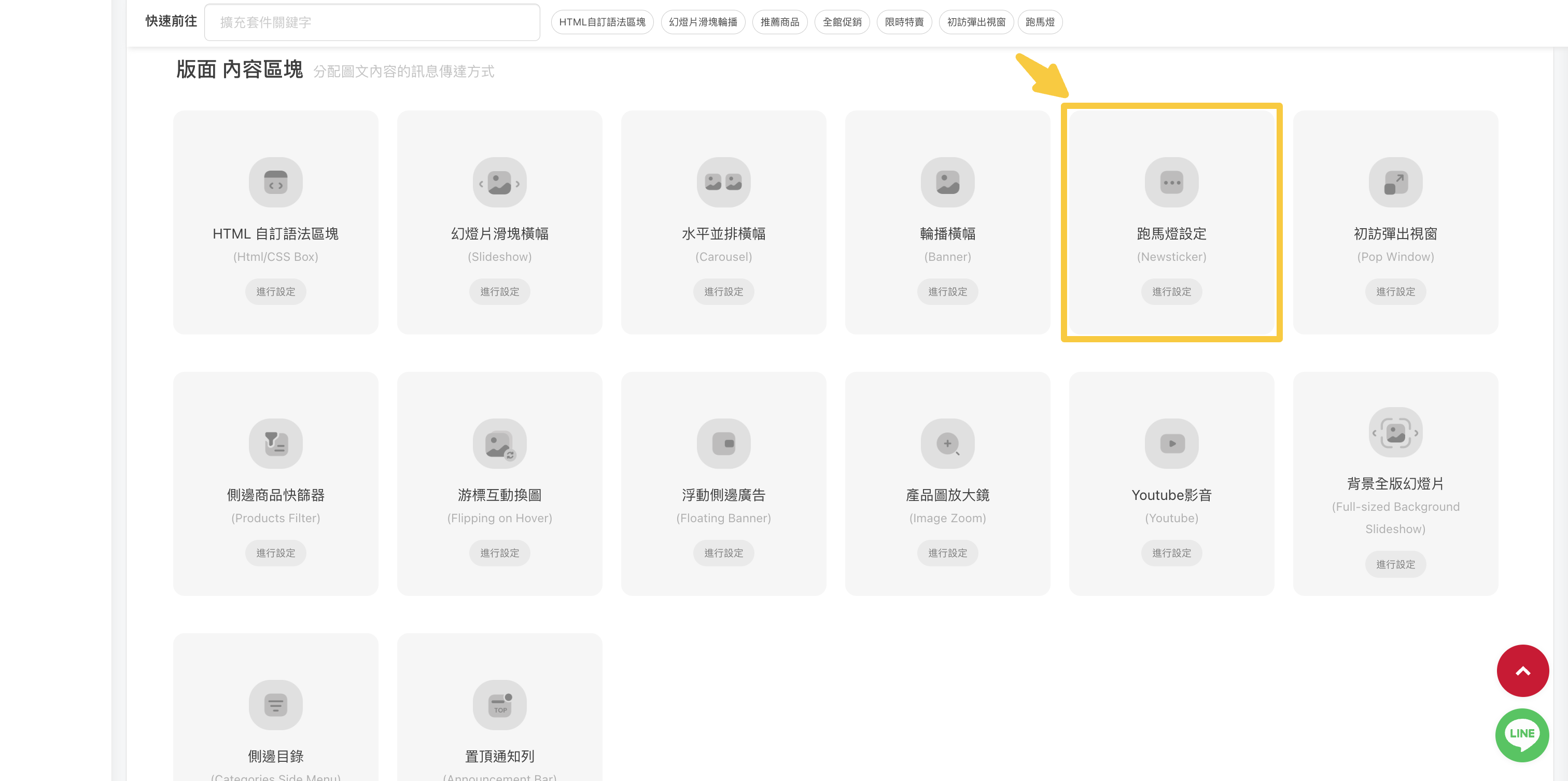
Task: Click the Youtube影音 card title
Action: tap(1172, 495)
